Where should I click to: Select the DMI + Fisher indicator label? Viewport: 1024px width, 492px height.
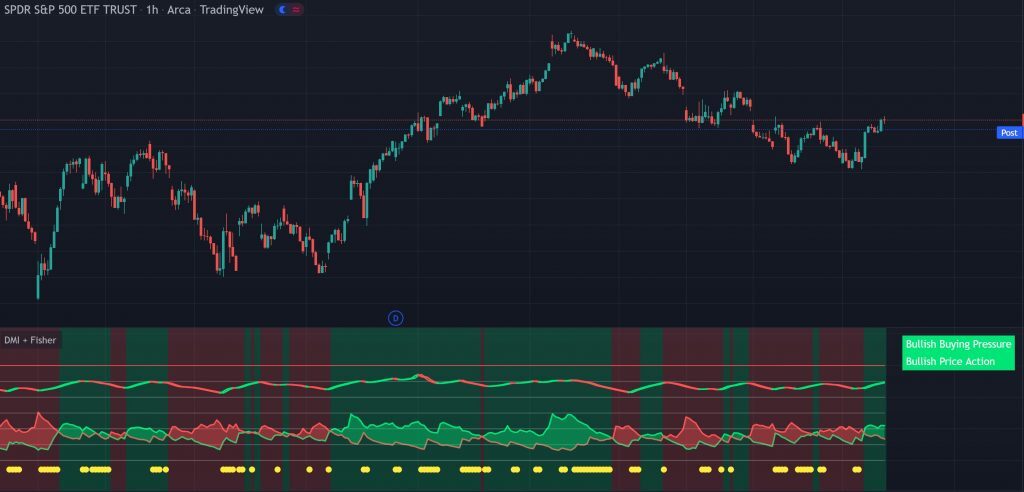coord(32,340)
